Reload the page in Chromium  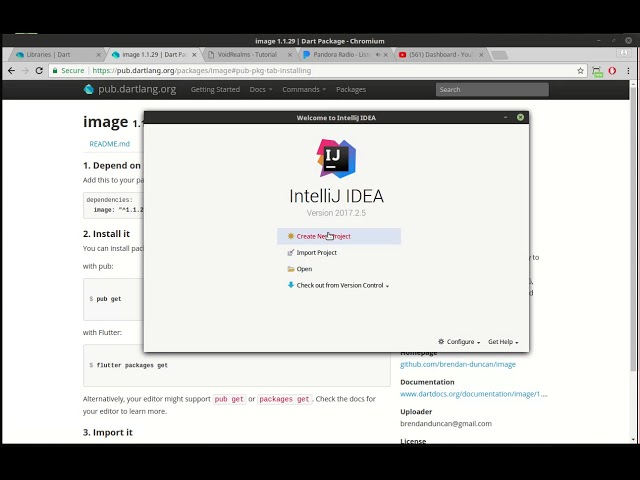coord(39,71)
